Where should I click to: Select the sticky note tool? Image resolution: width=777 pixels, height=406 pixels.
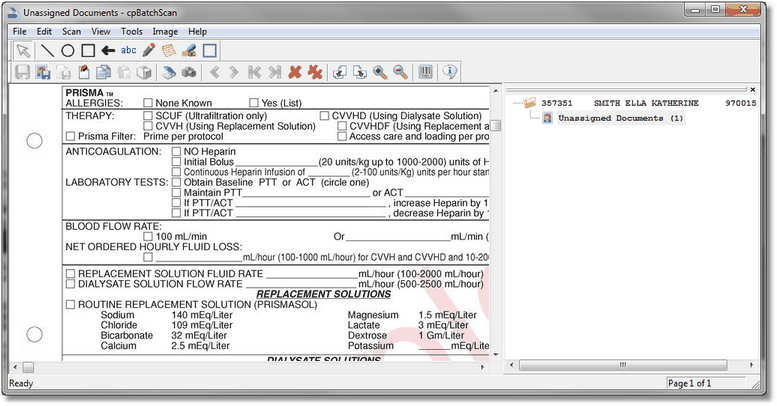tap(168, 51)
